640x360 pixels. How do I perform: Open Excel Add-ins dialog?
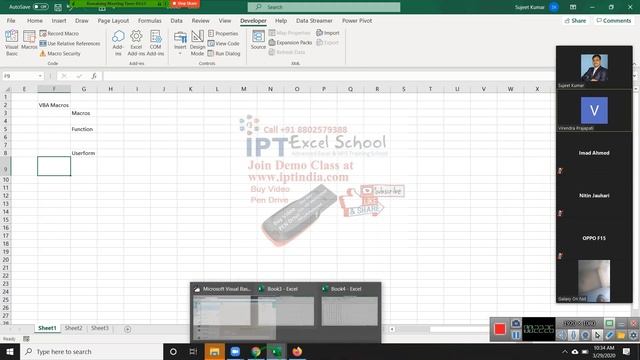(x=136, y=42)
